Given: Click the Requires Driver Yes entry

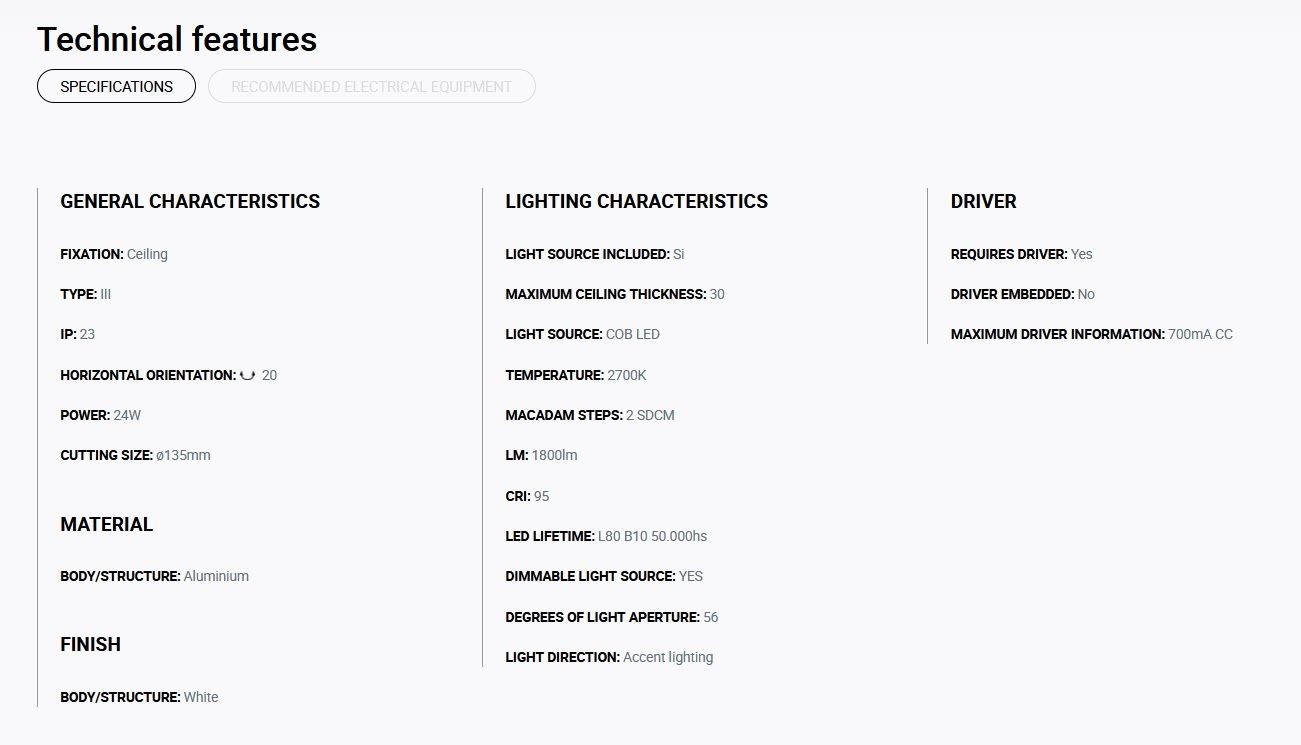Looking at the screenshot, I should (1021, 254).
